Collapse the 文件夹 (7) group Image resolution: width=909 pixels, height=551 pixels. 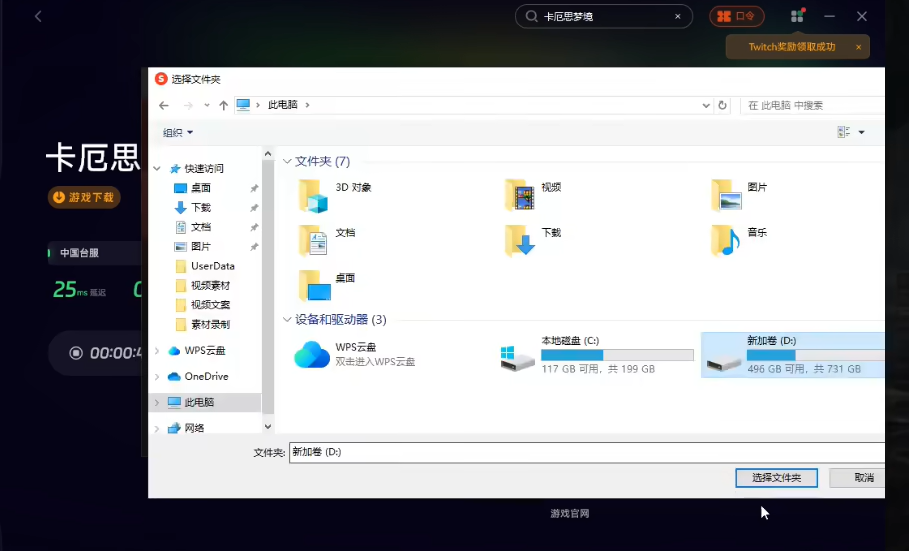(288, 162)
